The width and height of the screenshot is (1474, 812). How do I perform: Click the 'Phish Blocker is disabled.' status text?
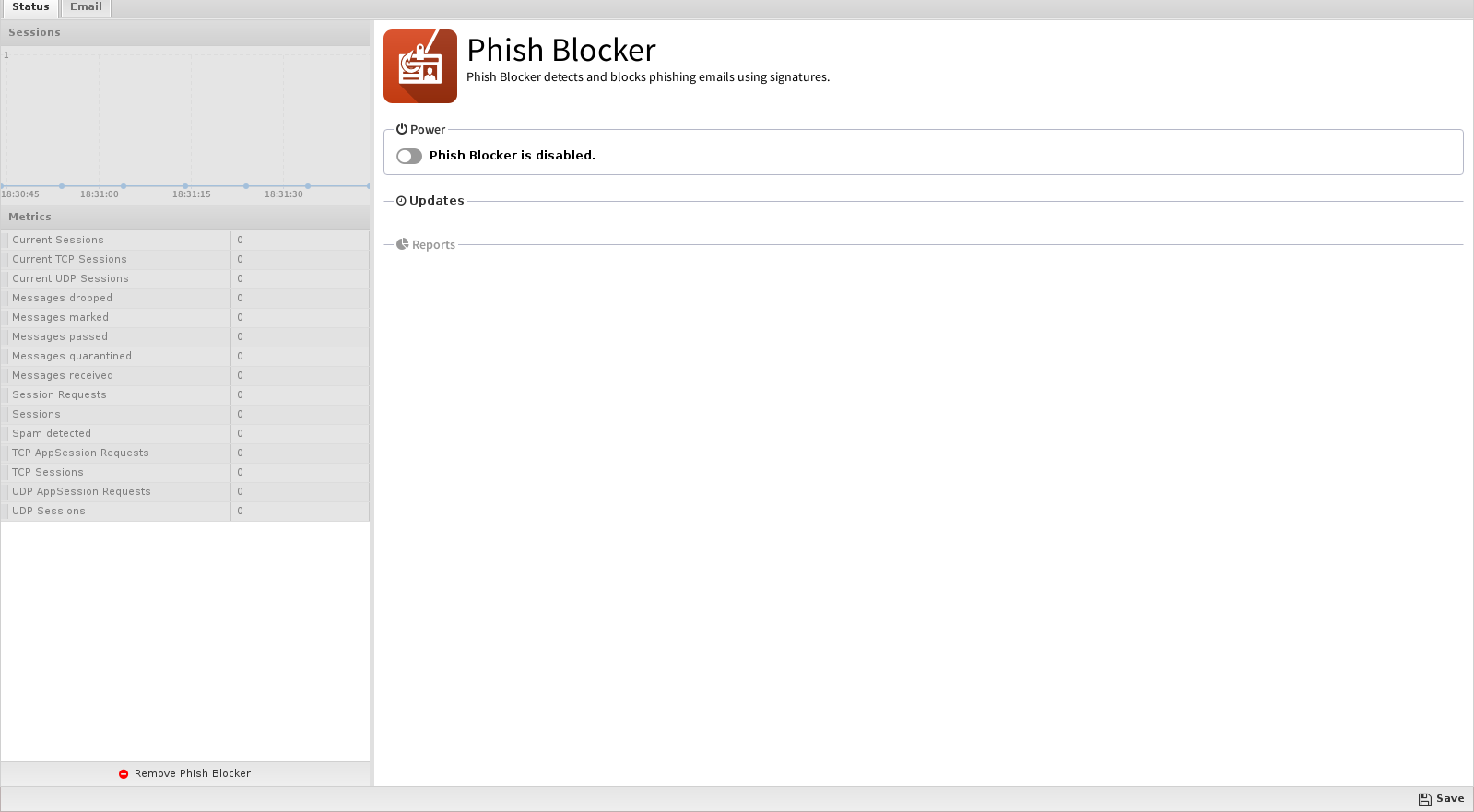(x=512, y=156)
